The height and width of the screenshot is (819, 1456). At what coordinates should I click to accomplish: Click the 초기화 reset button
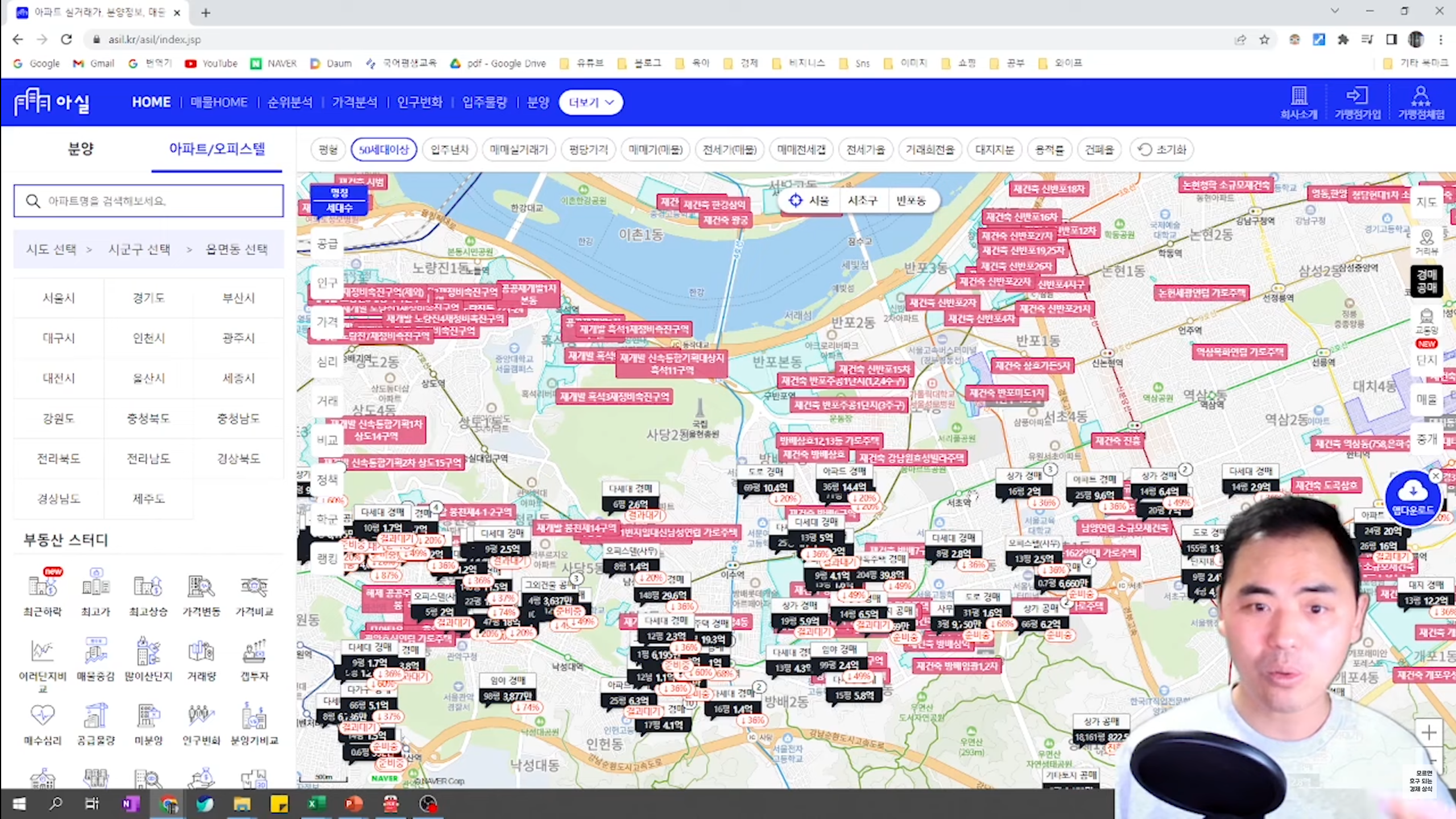pos(1161,150)
